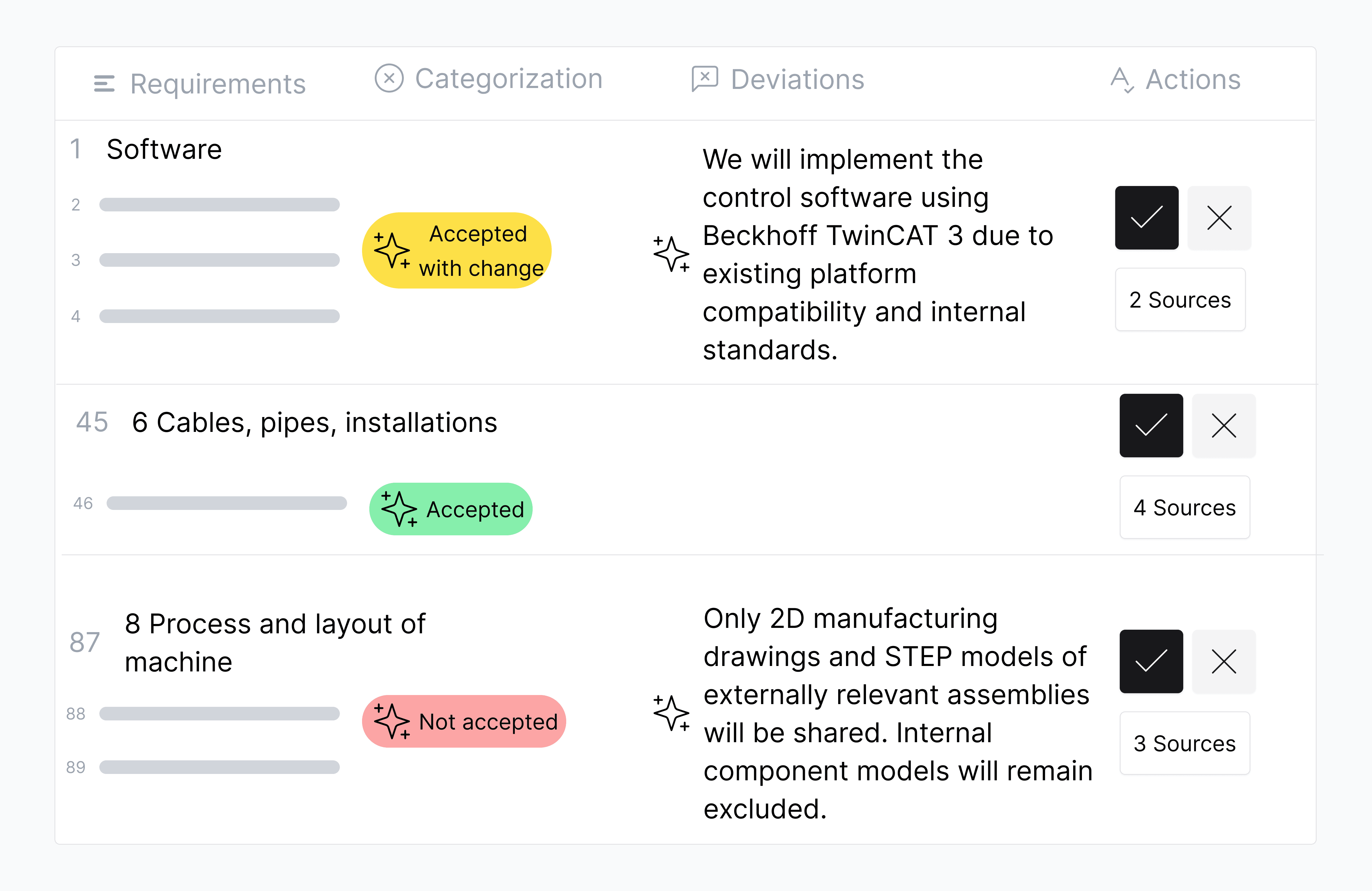Click the Categorization circled-x icon
The height and width of the screenshot is (891, 1372).
point(389,78)
